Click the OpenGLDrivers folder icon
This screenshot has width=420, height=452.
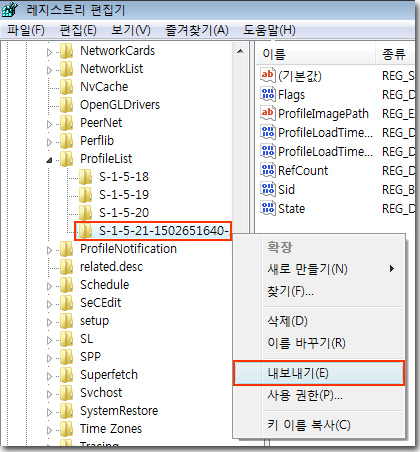pyautogui.click(x=67, y=105)
